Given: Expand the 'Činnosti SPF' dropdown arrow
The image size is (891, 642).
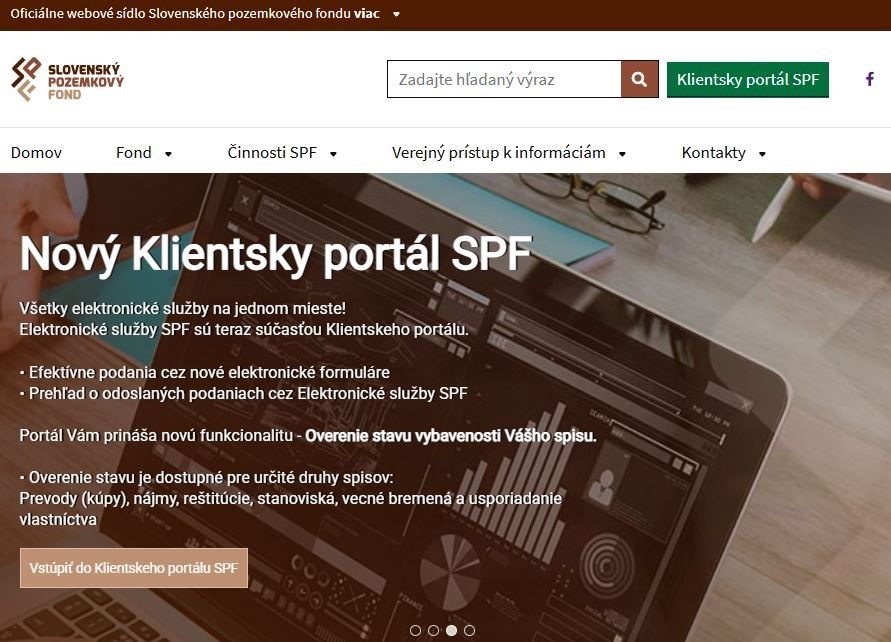Looking at the screenshot, I should coord(333,154).
